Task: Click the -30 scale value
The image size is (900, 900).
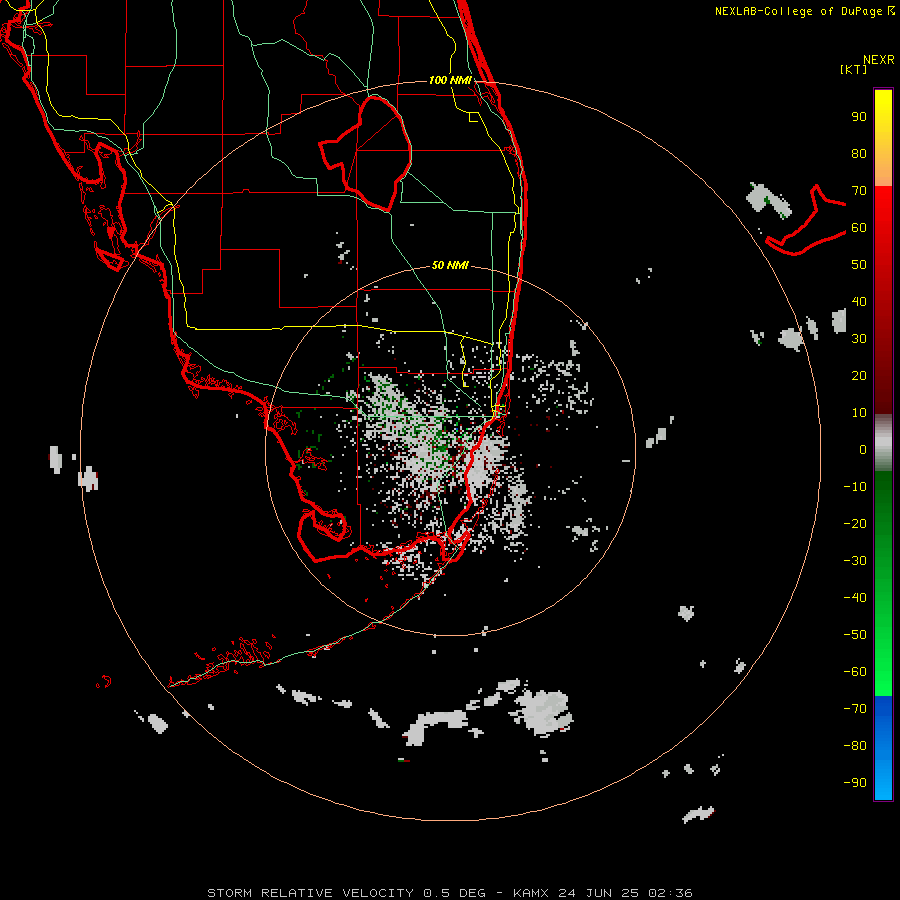Action: coord(855,561)
